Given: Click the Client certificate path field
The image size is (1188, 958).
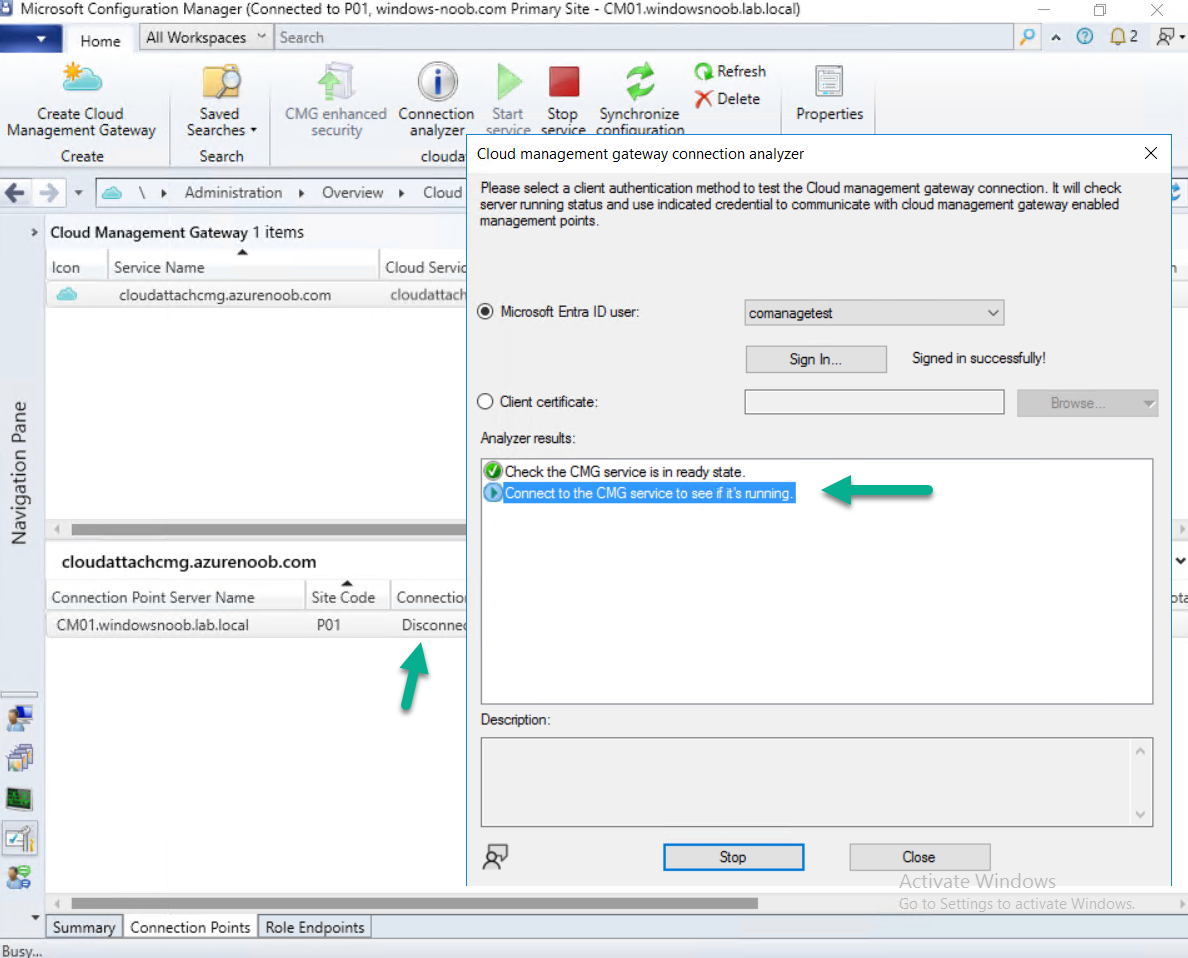Looking at the screenshot, I should click(874, 402).
